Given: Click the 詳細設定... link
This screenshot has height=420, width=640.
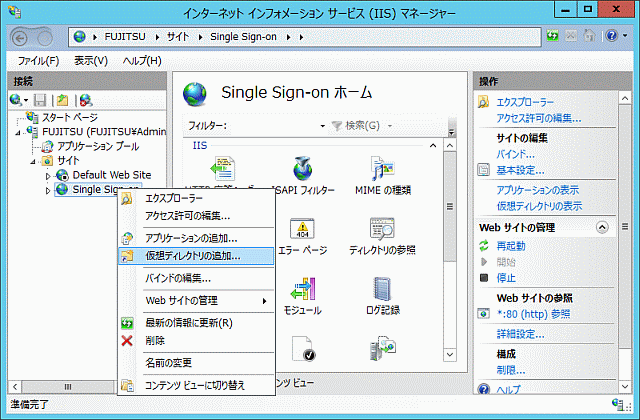Looking at the screenshot, I should click(520, 334).
